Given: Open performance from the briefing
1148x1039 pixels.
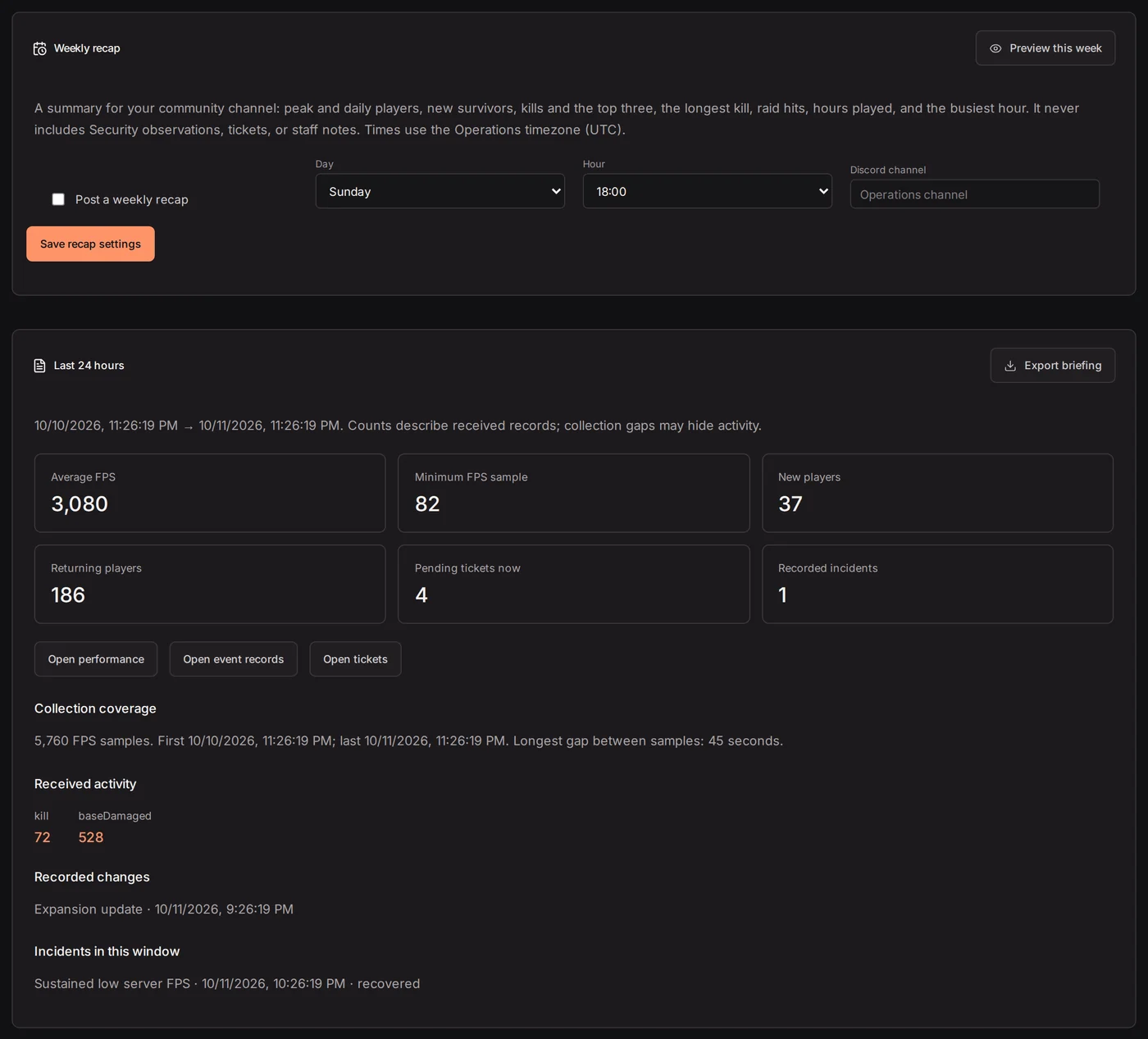Looking at the screenshot, I should [x=96, y=659].
